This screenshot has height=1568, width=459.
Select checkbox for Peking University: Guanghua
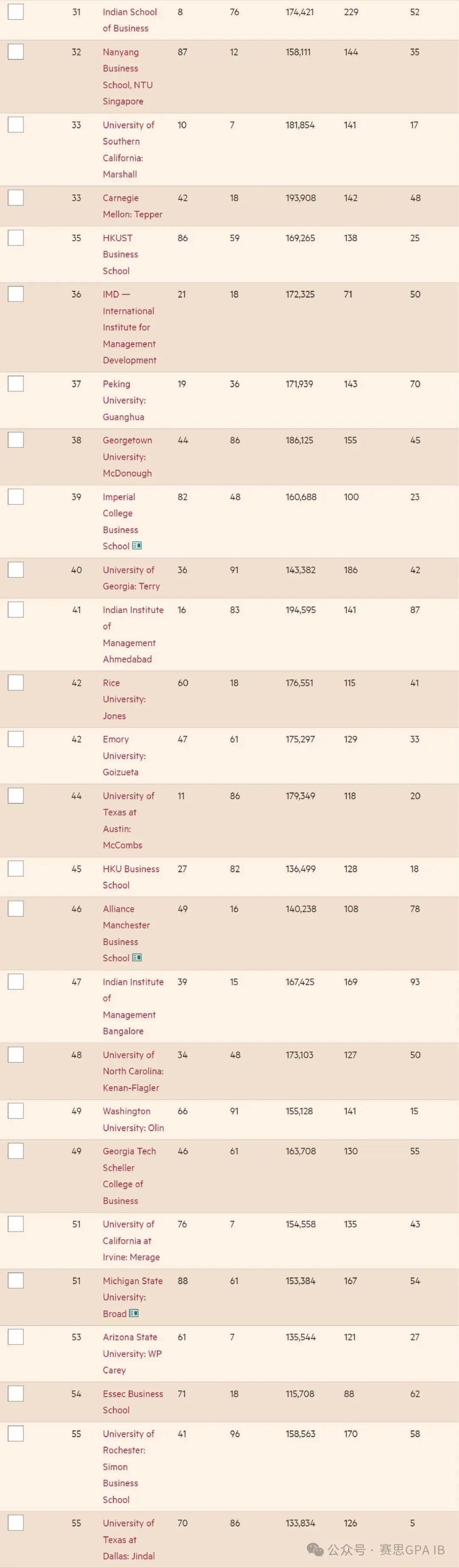click(x=16, y=384)
